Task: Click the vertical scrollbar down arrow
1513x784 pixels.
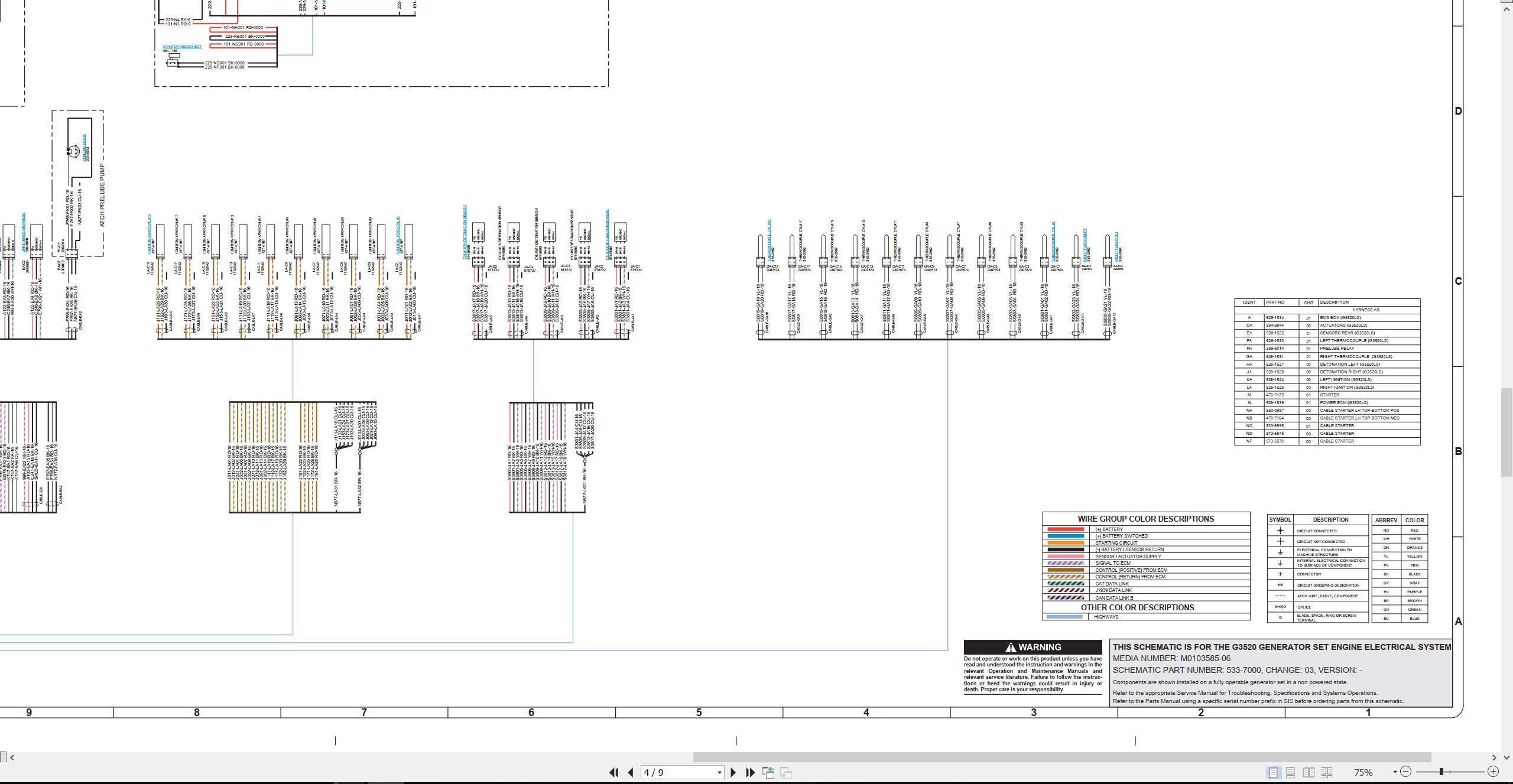Action: pos(1506,757)
